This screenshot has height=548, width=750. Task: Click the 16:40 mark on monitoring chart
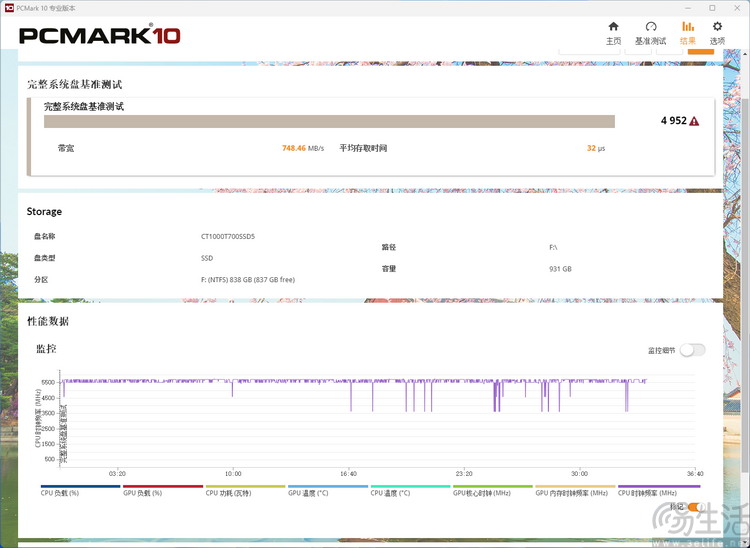point(348,474)
